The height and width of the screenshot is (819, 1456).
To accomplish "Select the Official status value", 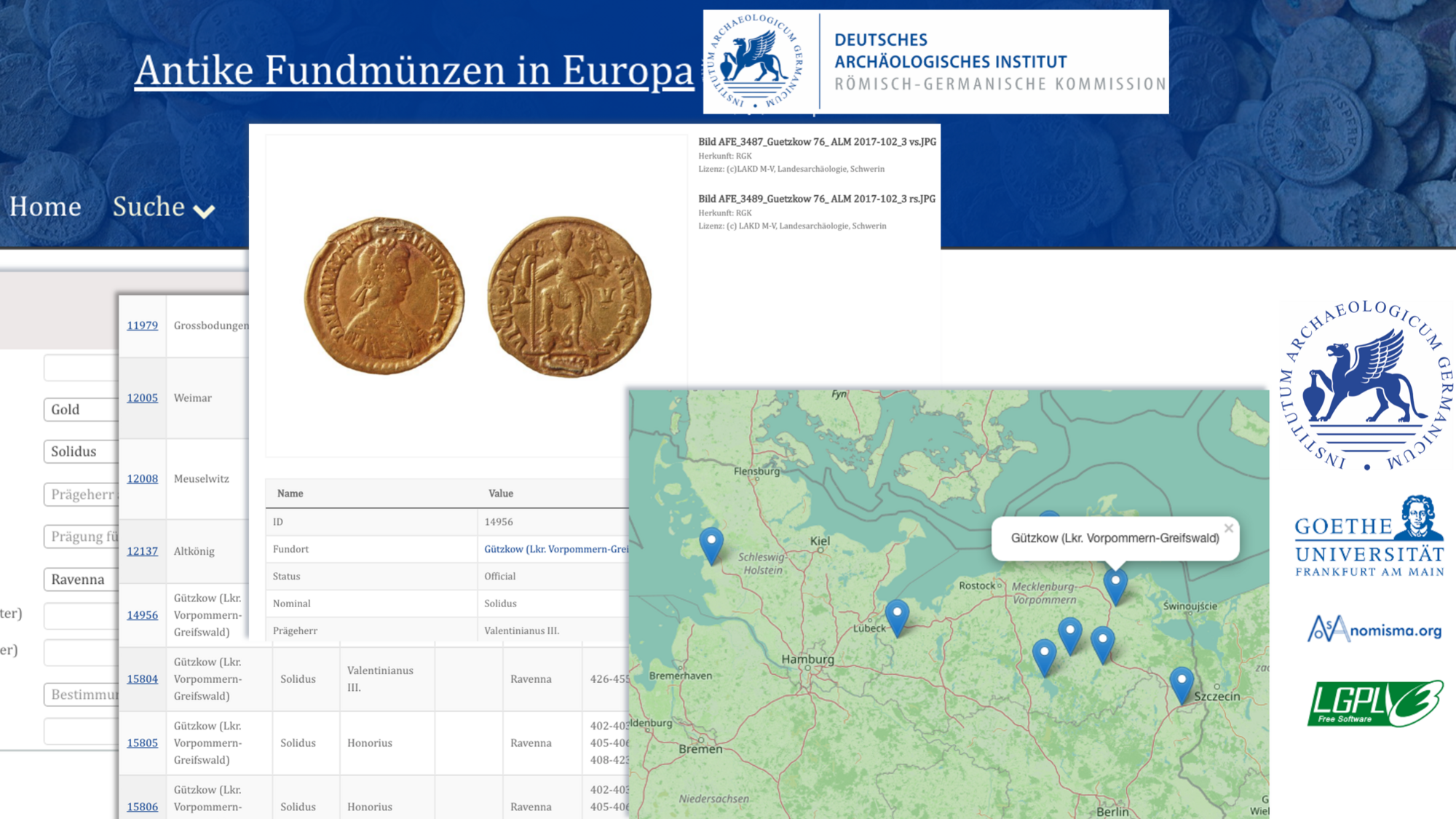I will (500, 576).
